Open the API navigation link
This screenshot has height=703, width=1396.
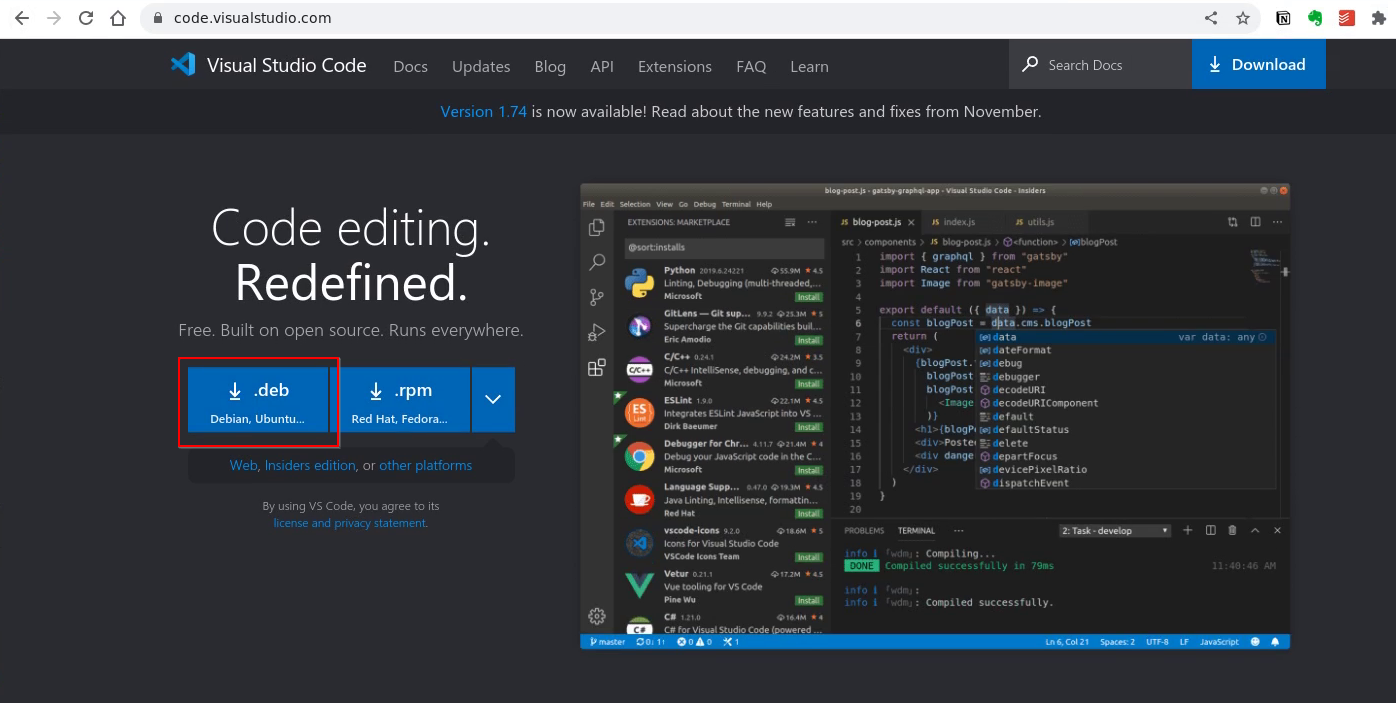(602, 66)
